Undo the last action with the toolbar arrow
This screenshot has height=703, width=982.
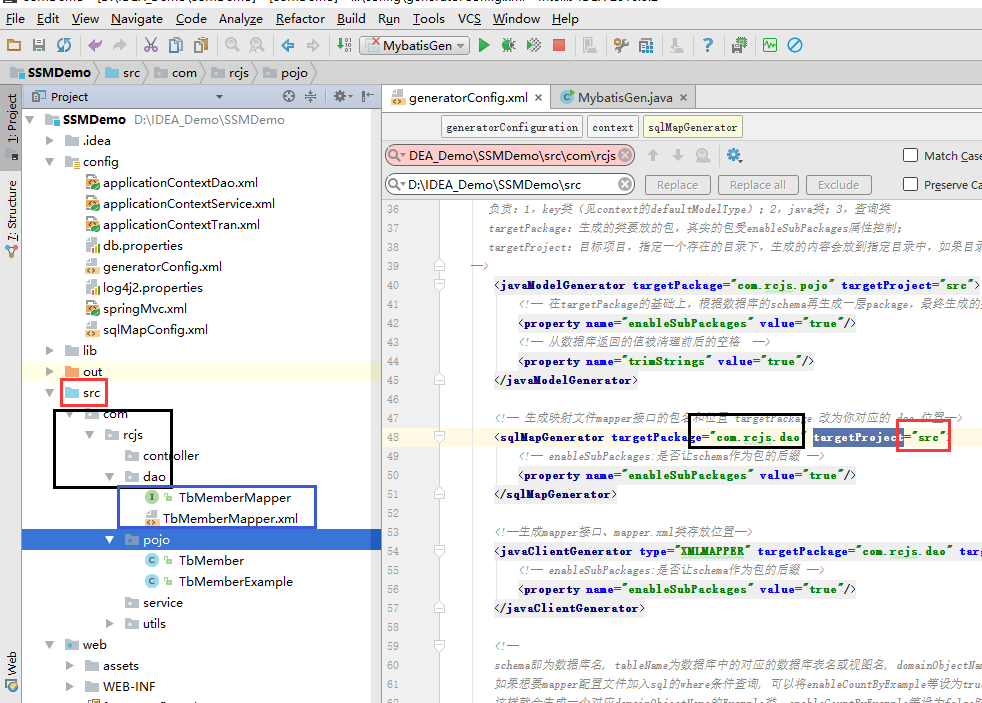[95, 45]
